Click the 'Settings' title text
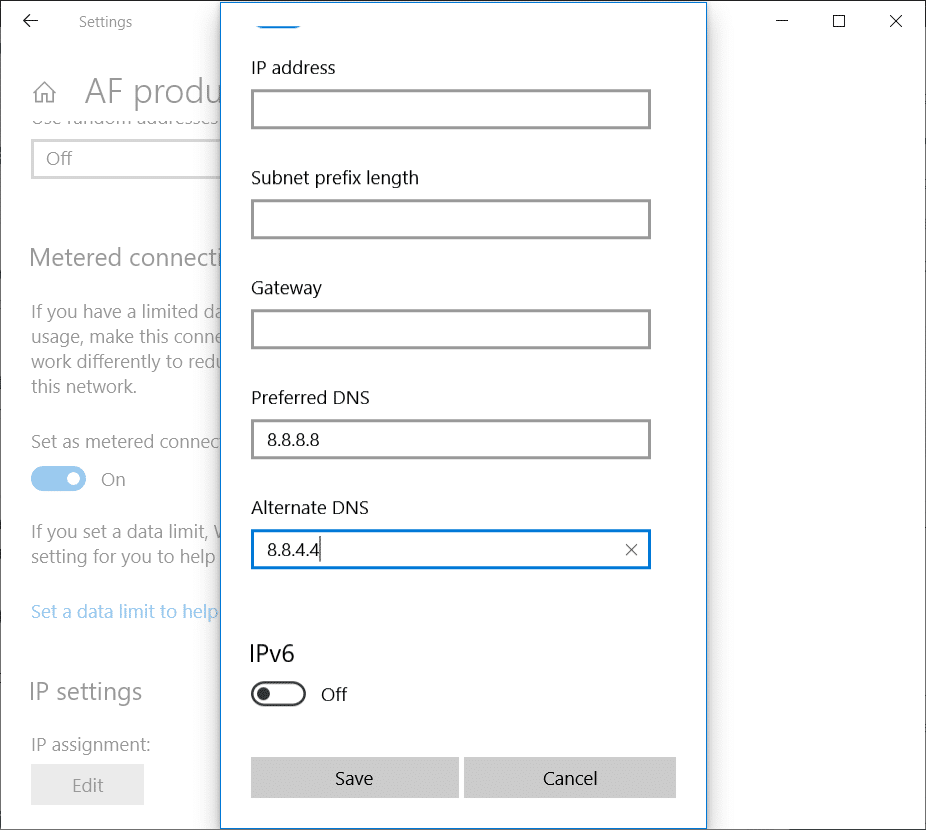 pyautogui.click(x=106, y=22)
